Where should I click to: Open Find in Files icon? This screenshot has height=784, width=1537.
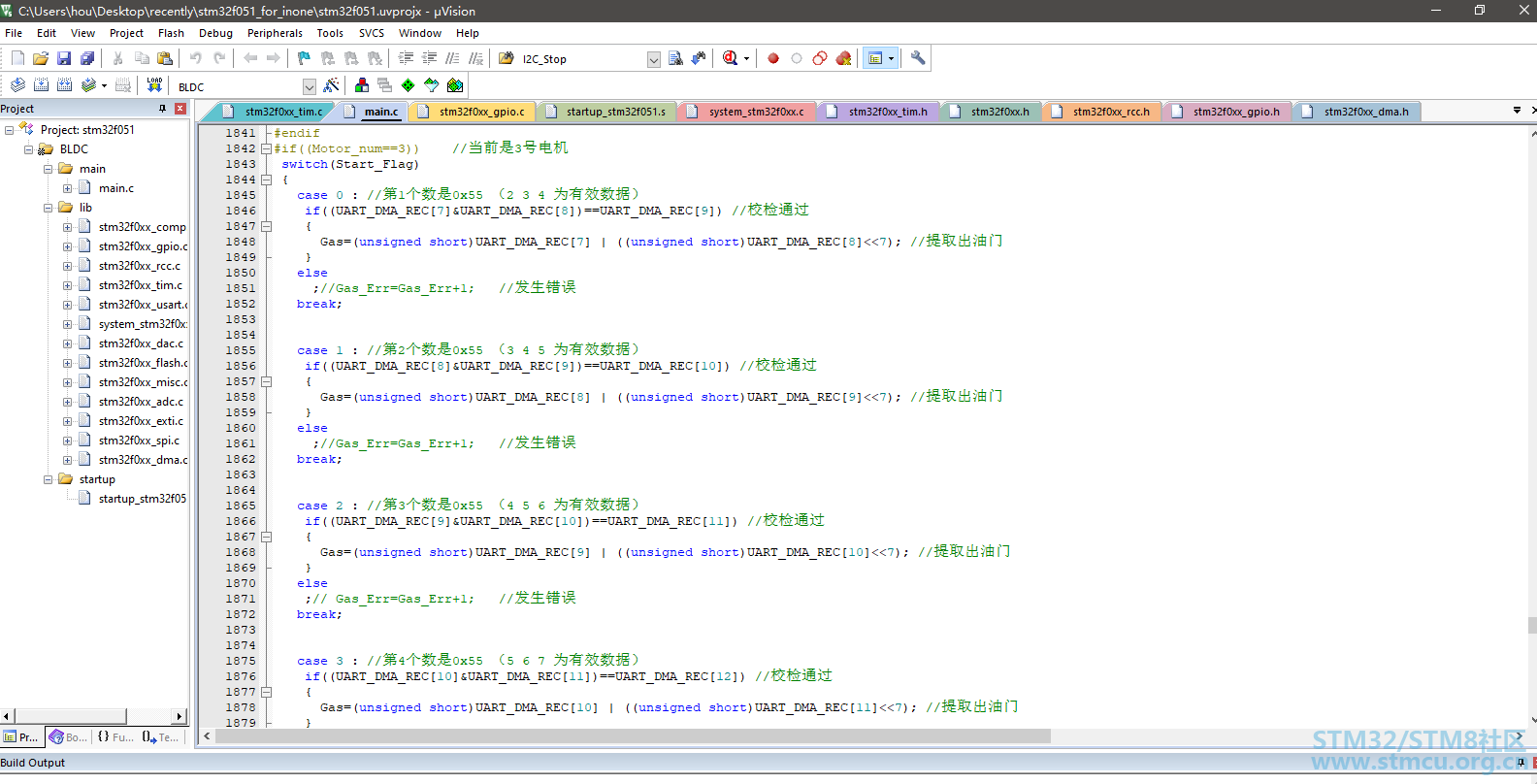(x=506, y=58)
